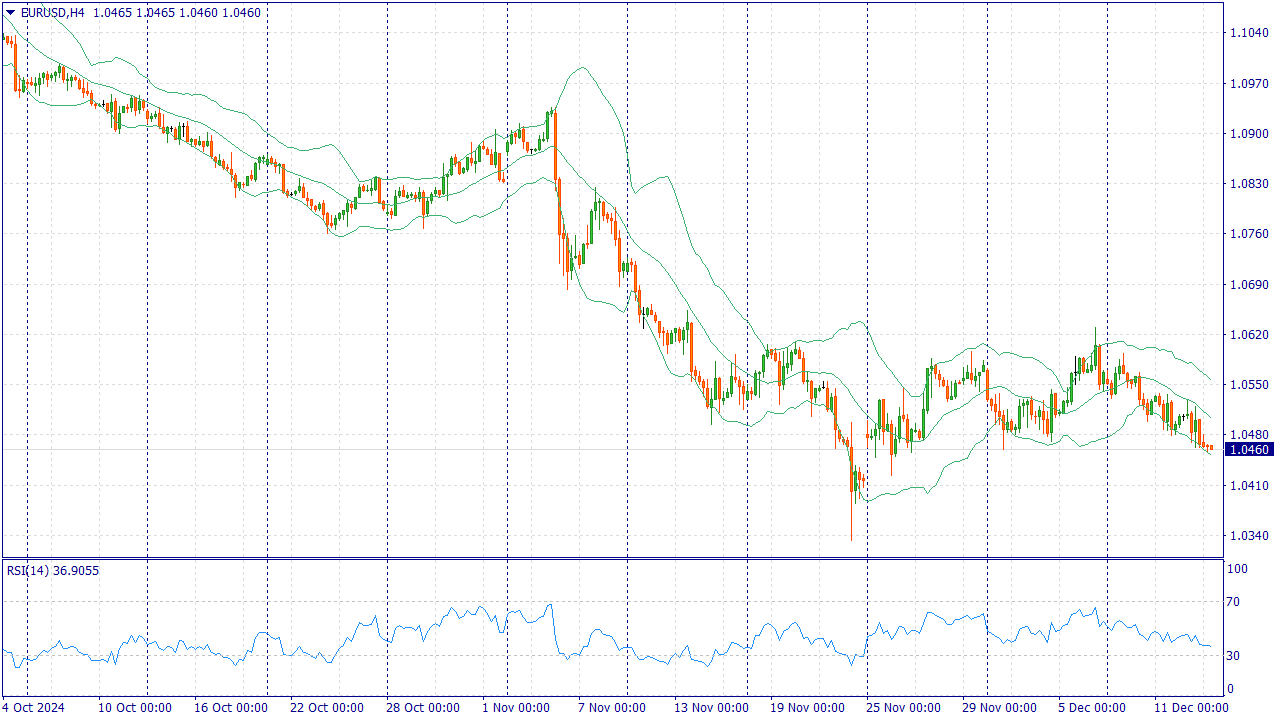
Task: Click the 1 Nov 00:00 time label
Action: [x=516, y=708]
